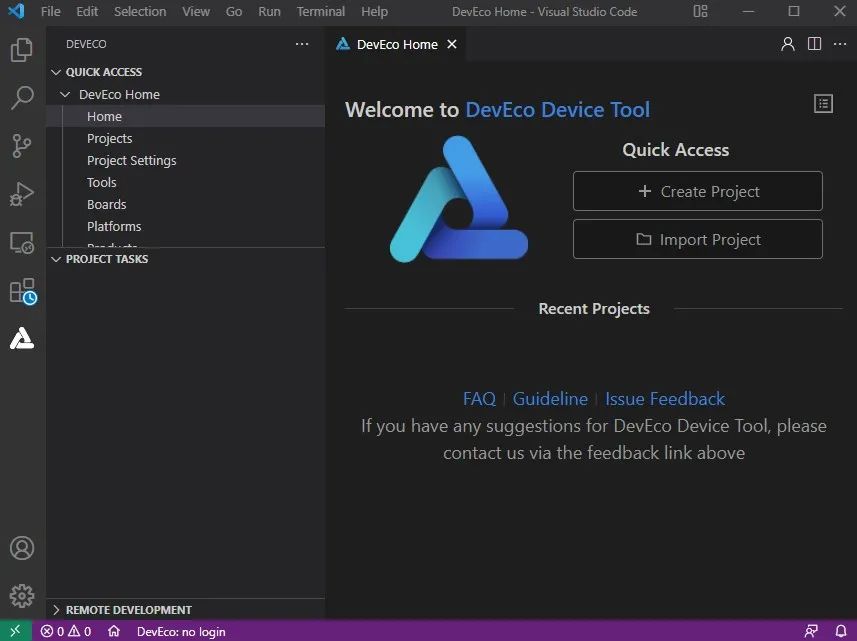Open the Manage gear icon
The width and height of the screenshot is (857, 641).
(x=22, y=596)
